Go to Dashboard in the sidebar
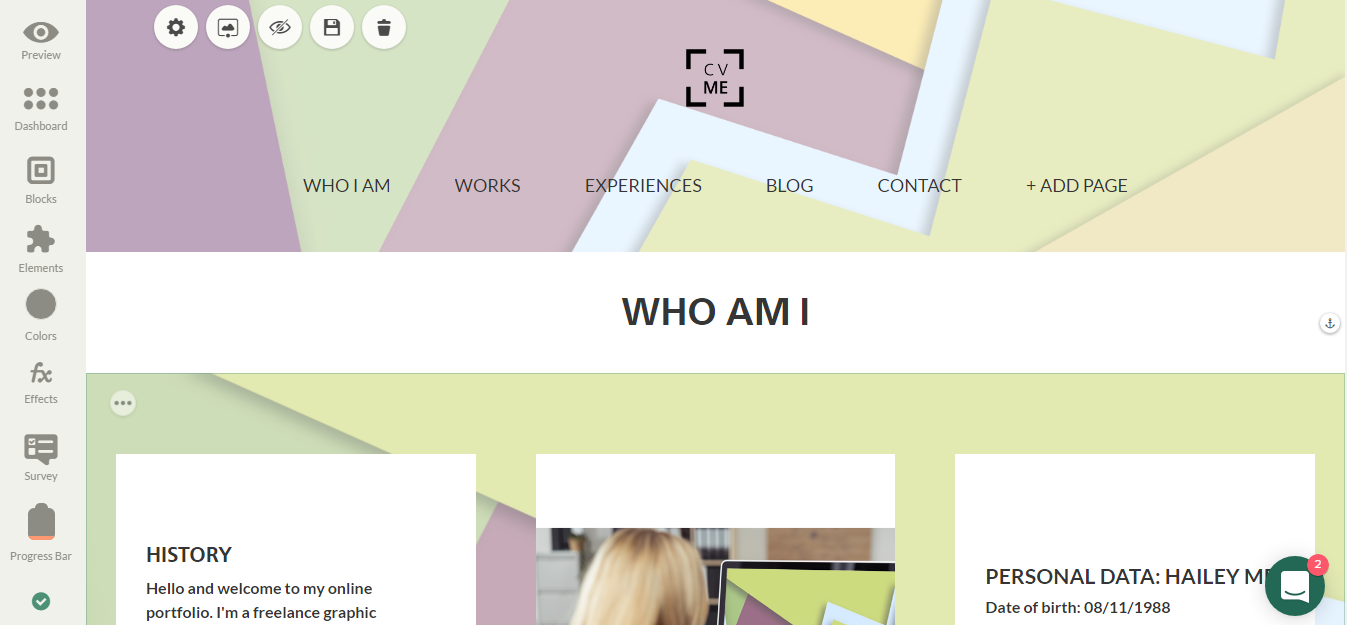Viewport: 1347px width, 625px height. 41,98
